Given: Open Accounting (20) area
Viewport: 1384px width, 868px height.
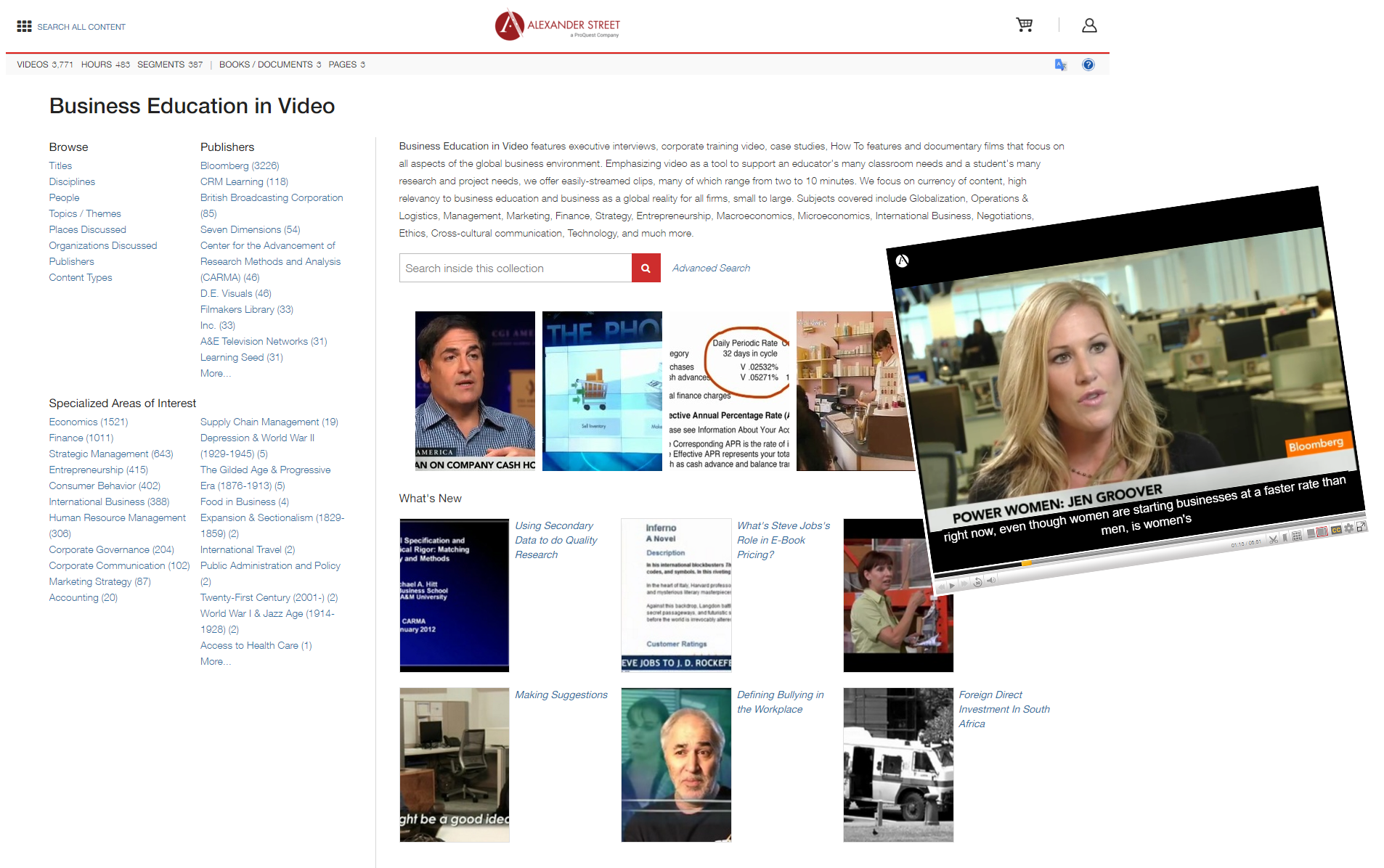Looking at the screenshot, I should click(x=83, y=597).
